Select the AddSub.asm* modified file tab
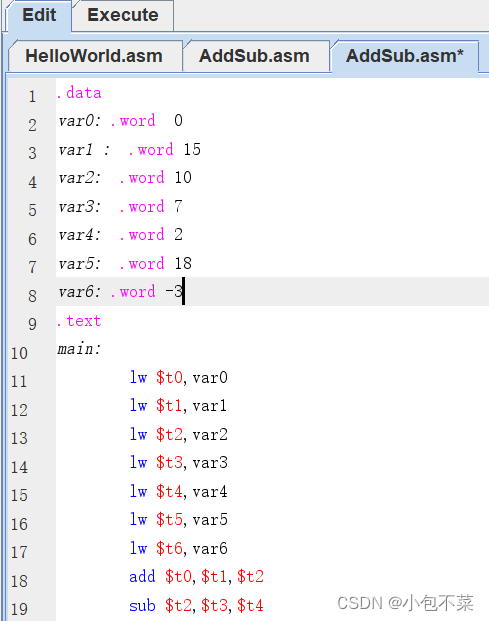 404,56
